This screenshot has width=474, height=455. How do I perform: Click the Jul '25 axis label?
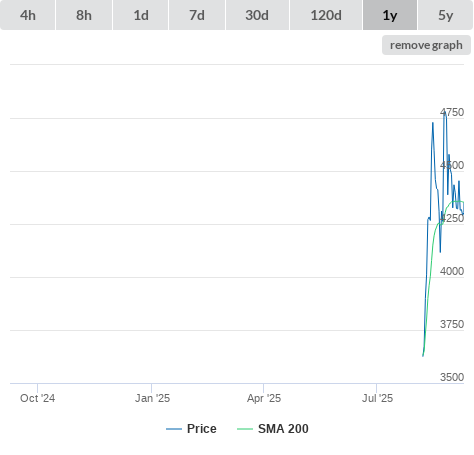click(x=377, y=398)
